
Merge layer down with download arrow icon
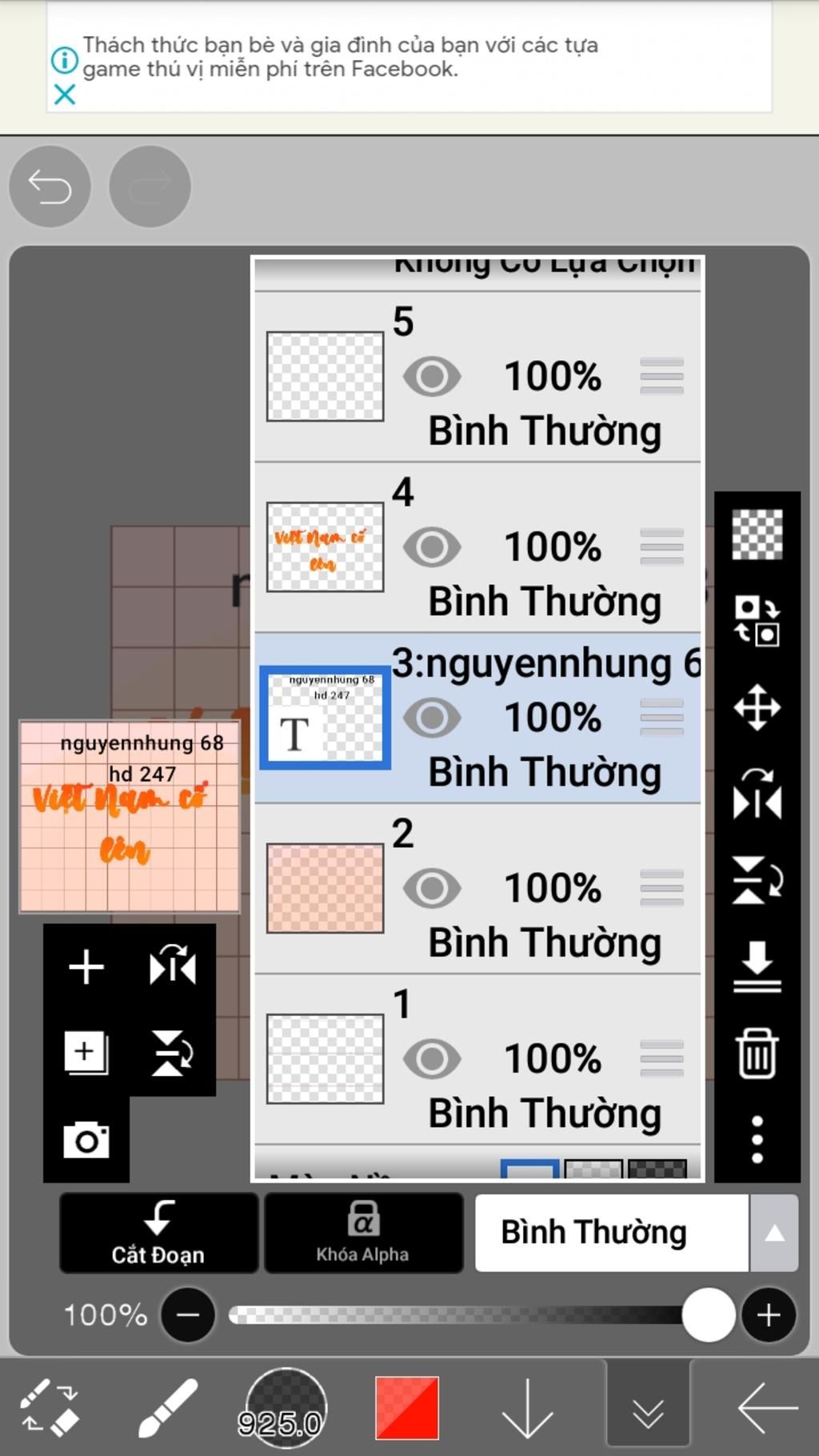757,966
